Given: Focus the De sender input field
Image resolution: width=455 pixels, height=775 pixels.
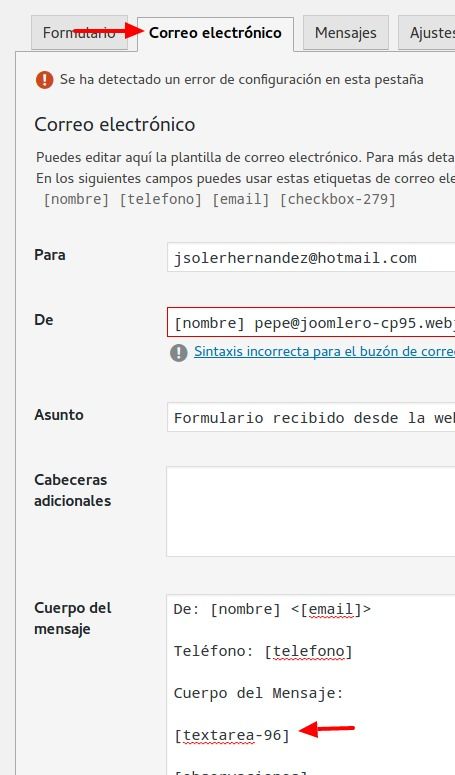Looking at the screenshot, I should (311, 322).
